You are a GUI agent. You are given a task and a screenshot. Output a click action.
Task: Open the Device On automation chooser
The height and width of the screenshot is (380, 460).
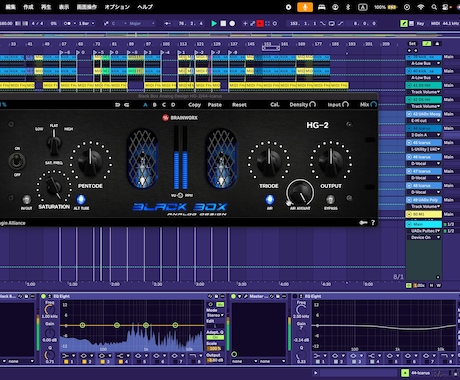click(424, 237)
